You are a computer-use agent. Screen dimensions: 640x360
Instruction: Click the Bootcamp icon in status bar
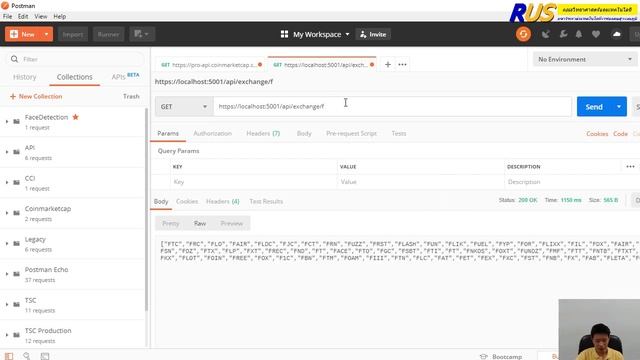(484, 356)
